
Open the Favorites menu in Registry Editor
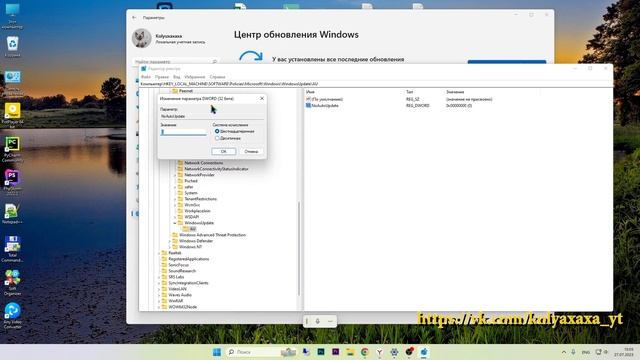point(195,77)
